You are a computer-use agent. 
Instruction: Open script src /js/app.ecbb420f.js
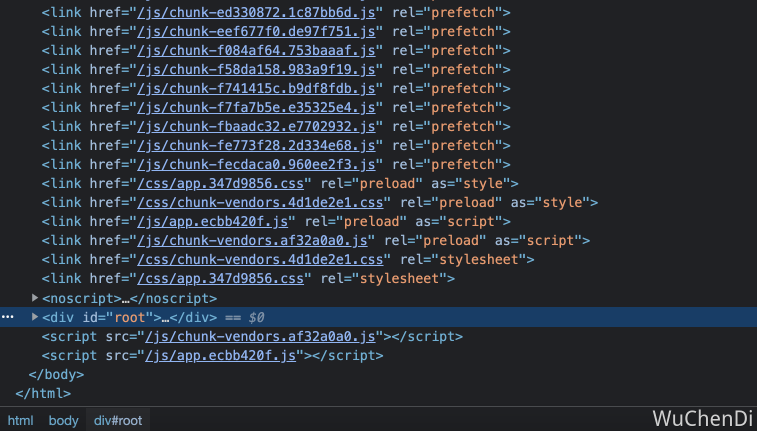click(x=221, y=355)
